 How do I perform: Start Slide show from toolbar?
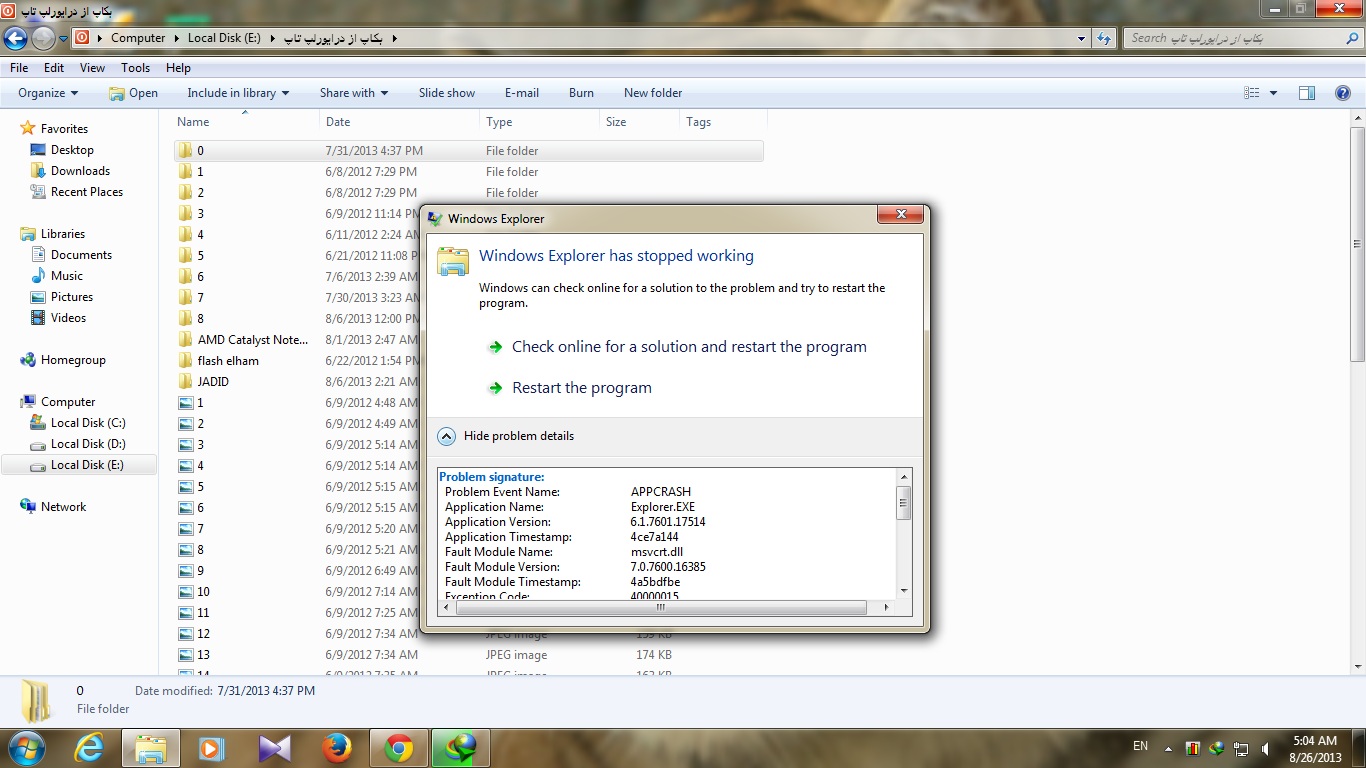pos(447,93)
